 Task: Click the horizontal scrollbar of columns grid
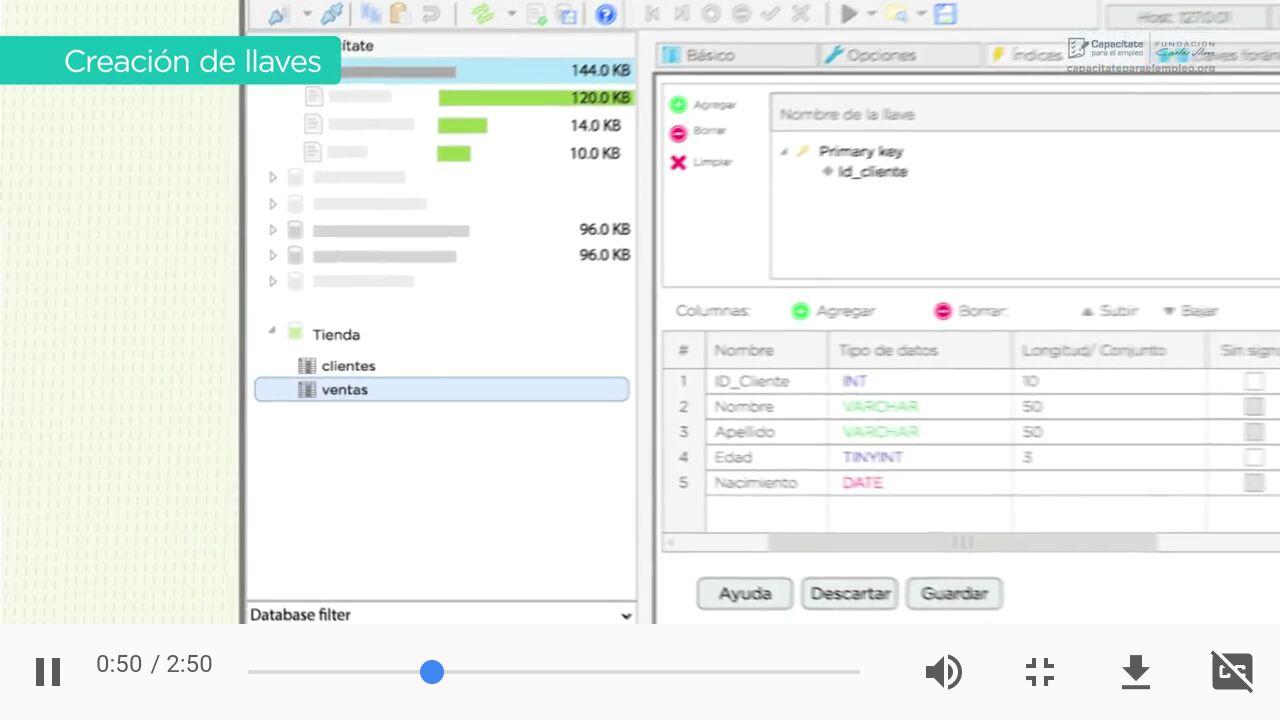pos(962,542)
